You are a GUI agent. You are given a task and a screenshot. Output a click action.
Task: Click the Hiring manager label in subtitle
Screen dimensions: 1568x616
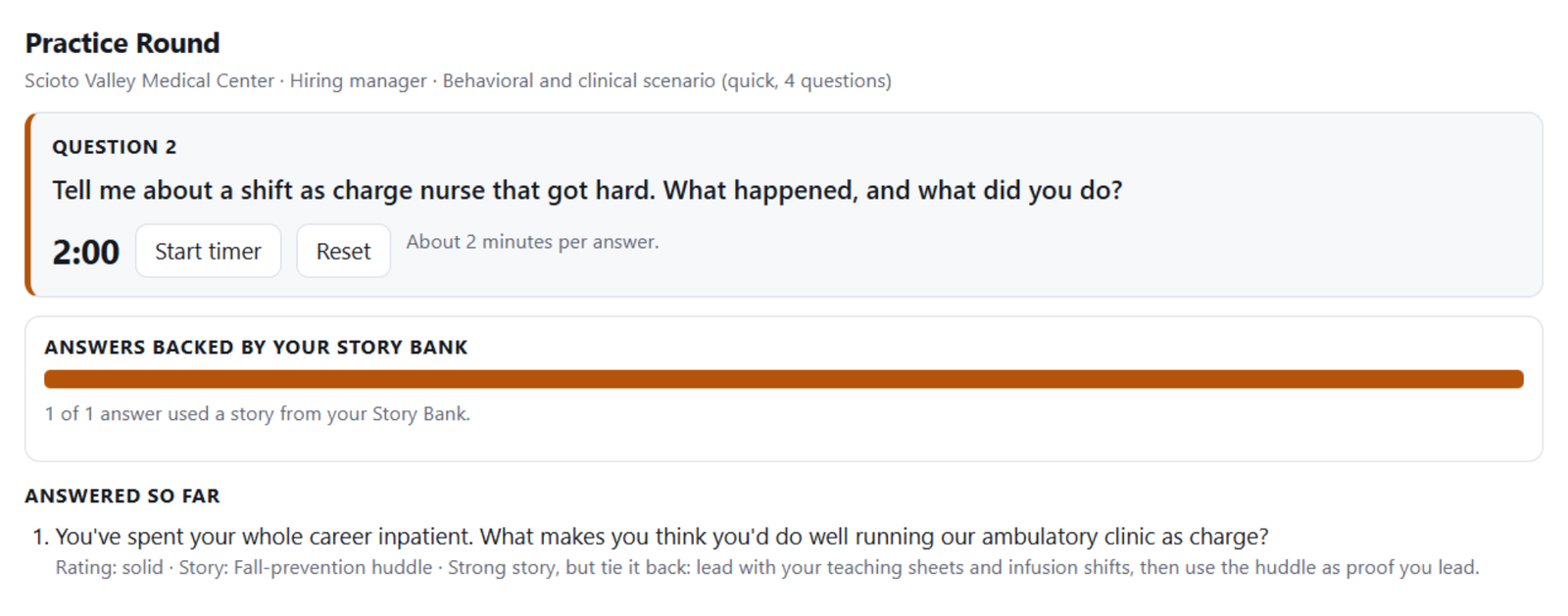coord(359,80)
